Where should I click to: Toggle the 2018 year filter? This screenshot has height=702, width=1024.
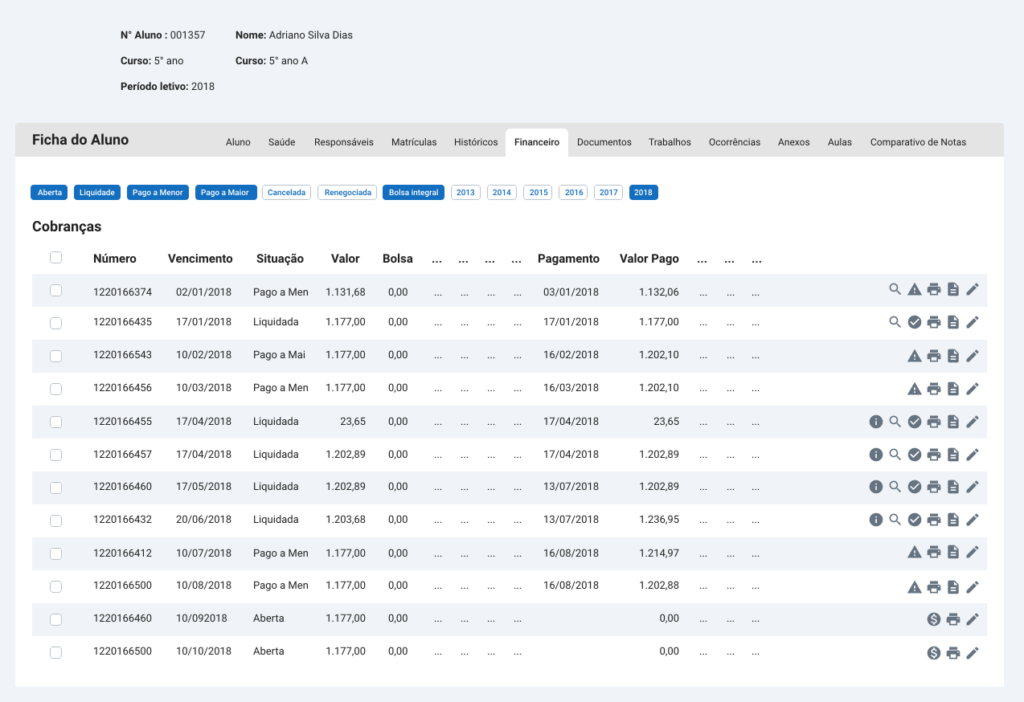(x=643, y=193)
